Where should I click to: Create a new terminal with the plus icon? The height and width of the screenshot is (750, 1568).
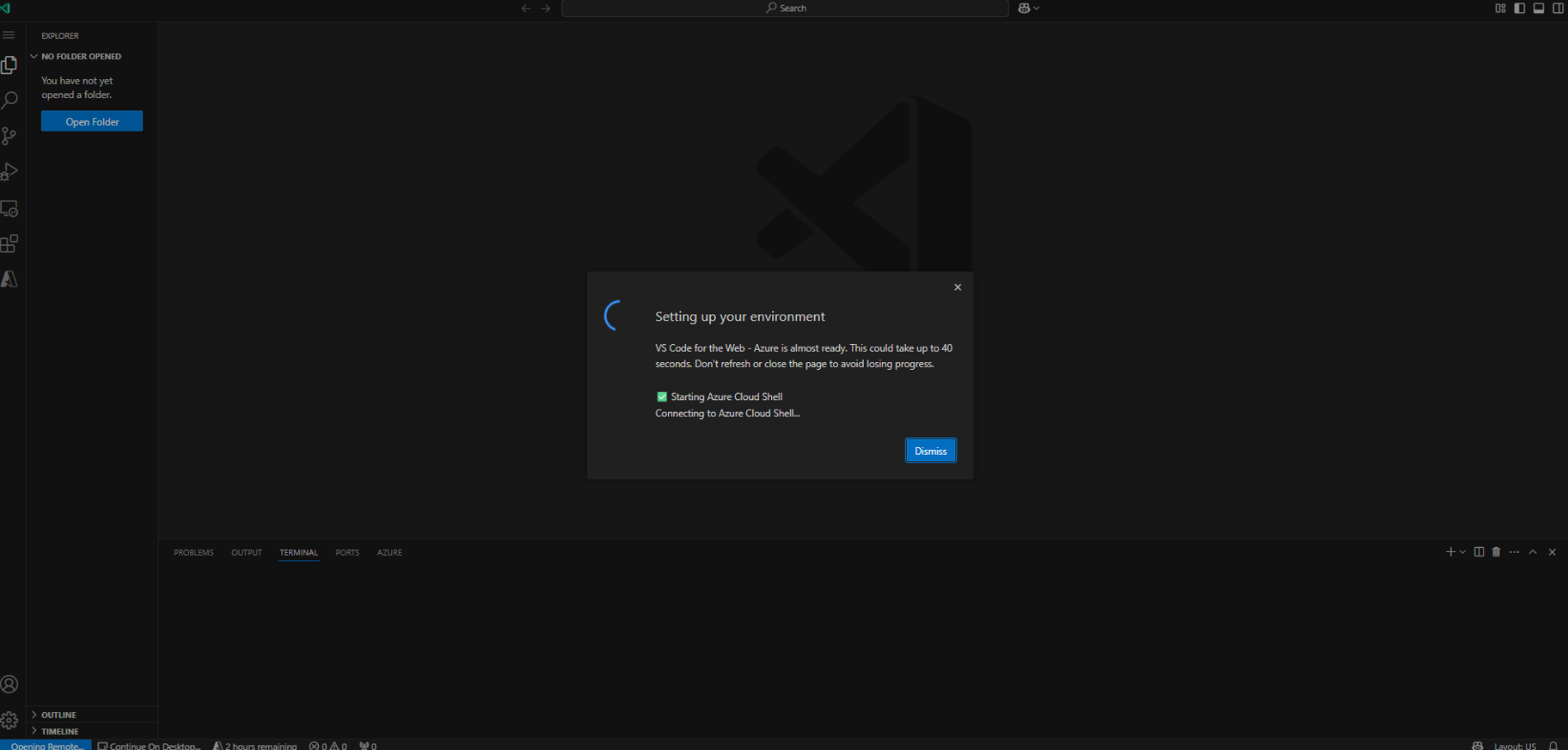pos(1450,552)
